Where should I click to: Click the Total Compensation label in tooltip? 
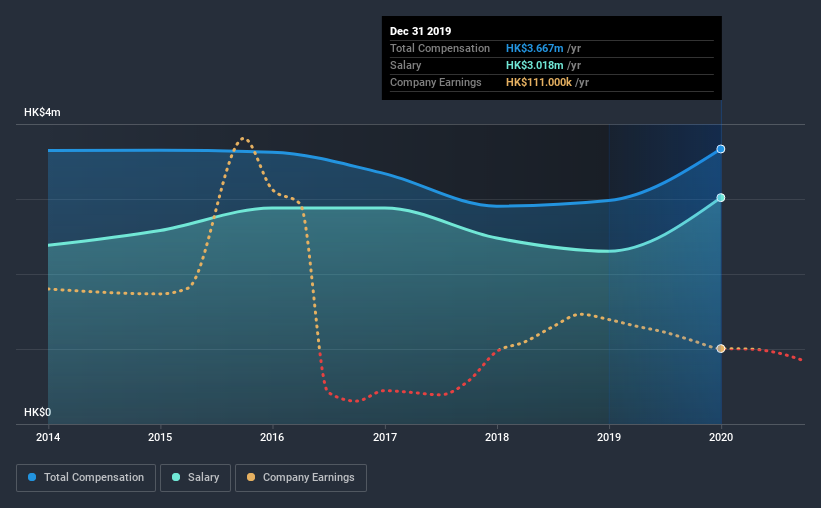tap(440, 48)
